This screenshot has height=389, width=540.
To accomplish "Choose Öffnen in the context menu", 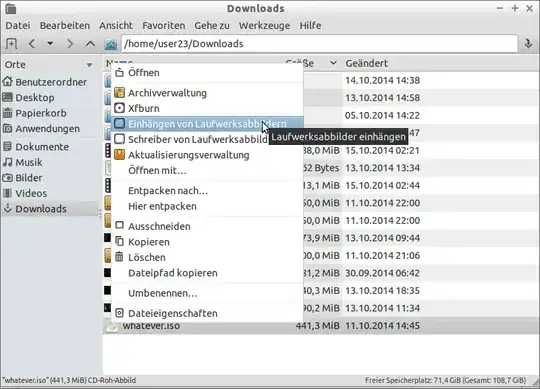I will coord(207,73).
